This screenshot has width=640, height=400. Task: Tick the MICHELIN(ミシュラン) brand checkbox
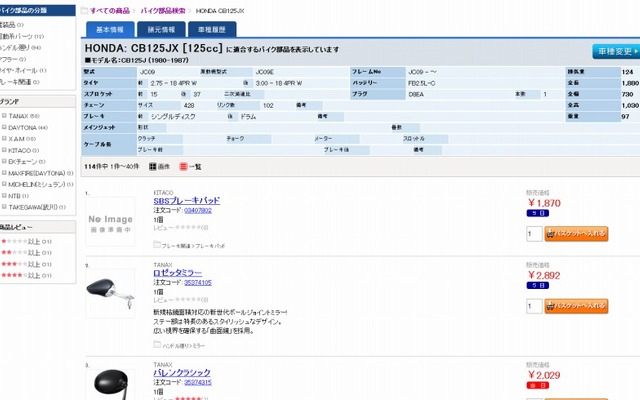[x=4, y=184]
